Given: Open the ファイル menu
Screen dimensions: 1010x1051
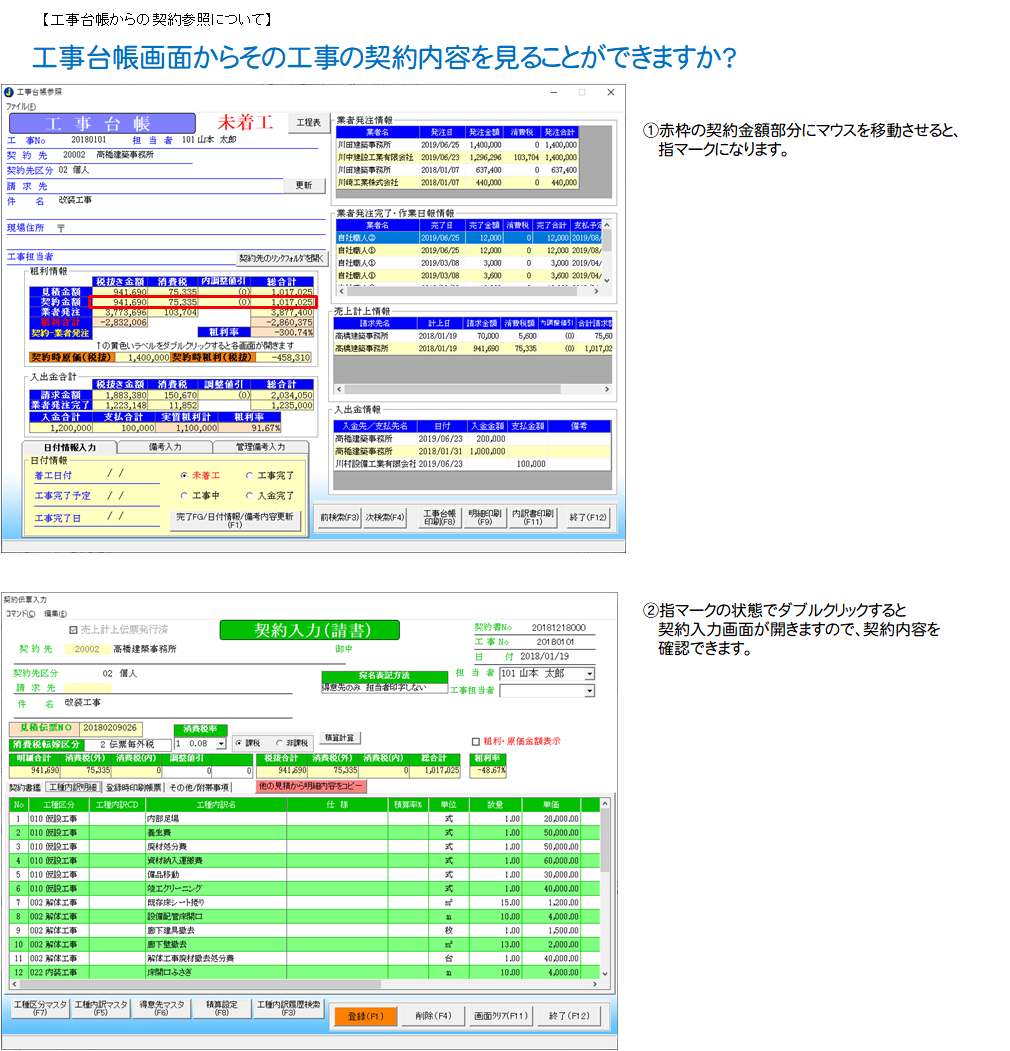Looking at the screenshot, I should 20,106.
